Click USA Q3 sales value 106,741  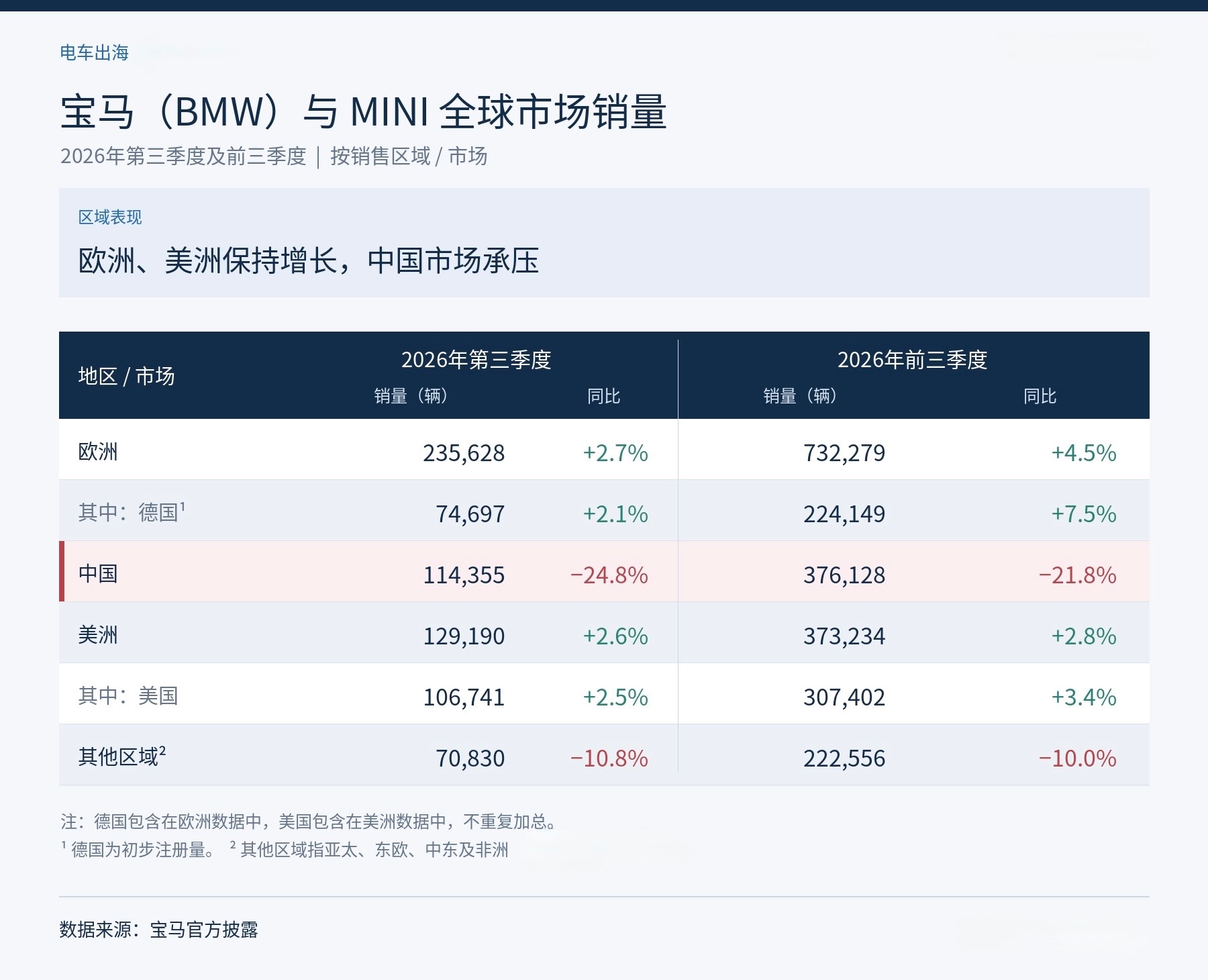click(x=464, y=697)
